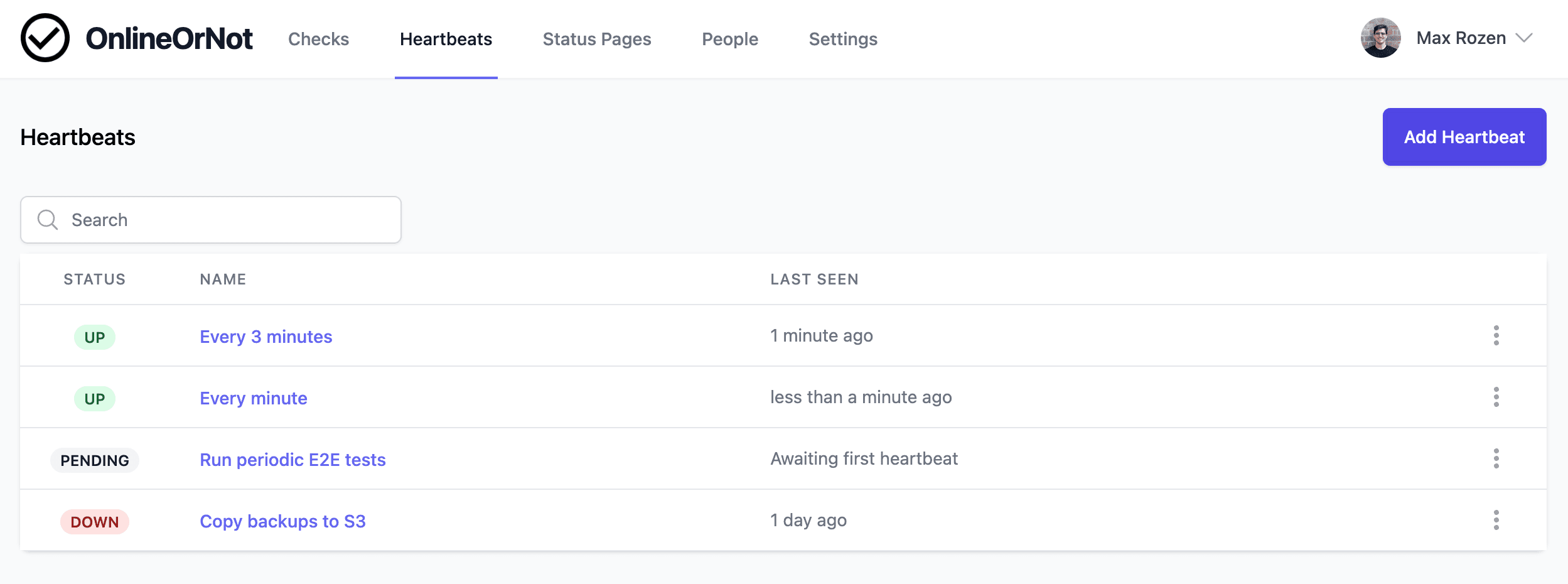Open options menu for Copy backups to S3
Screen dimensions: 1568x584
(x=1497, y=520)
